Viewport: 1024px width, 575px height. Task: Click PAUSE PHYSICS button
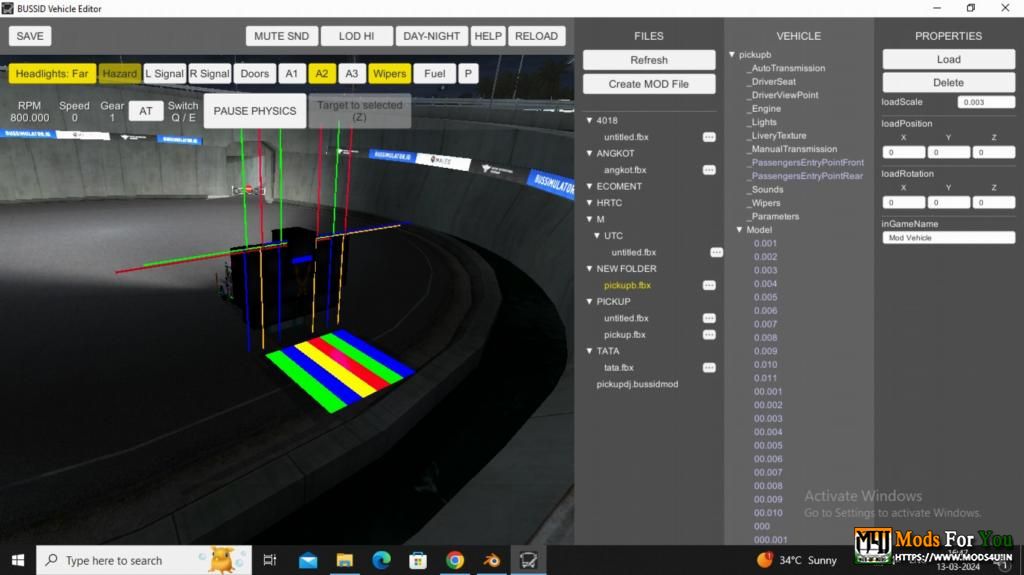[x=255, y=111]
